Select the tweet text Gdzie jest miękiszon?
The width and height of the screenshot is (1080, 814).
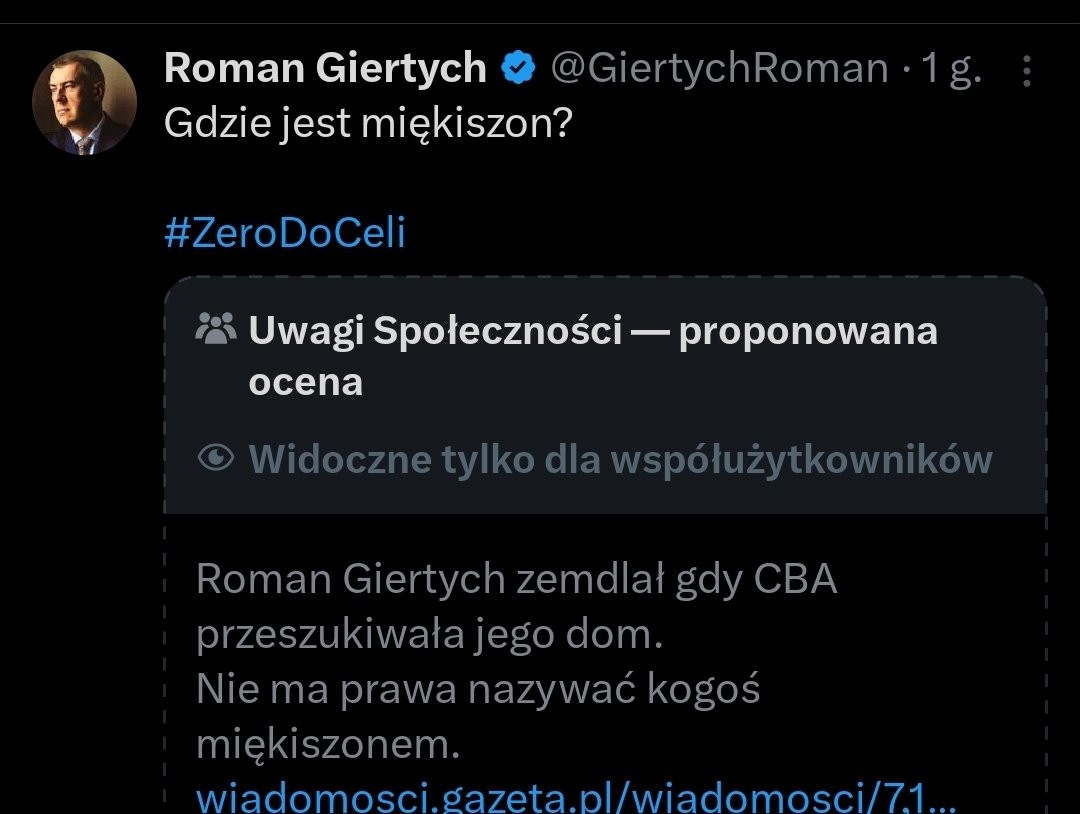coord(368,125)
